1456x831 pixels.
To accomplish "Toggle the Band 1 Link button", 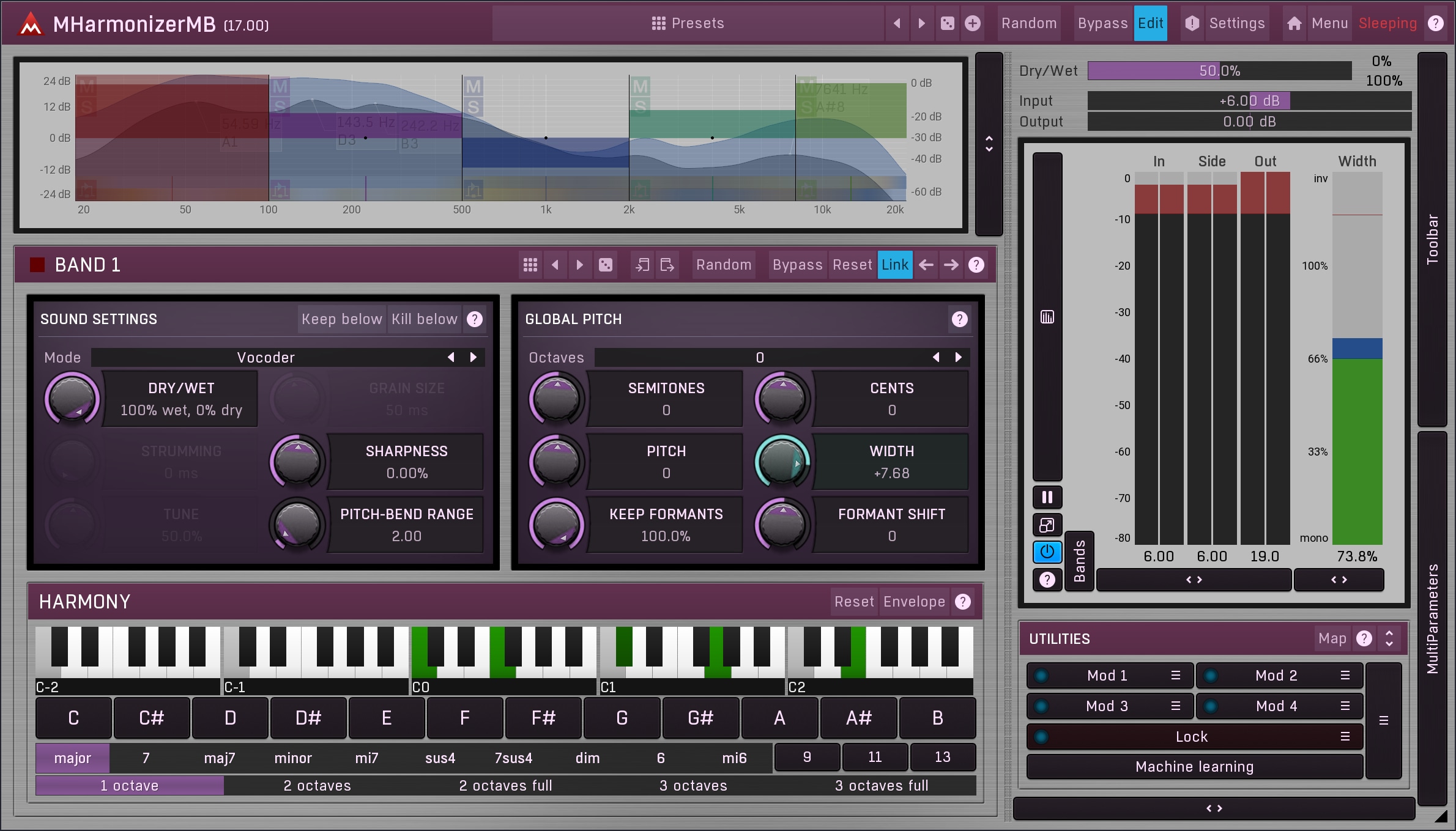I will coord(894,265).
